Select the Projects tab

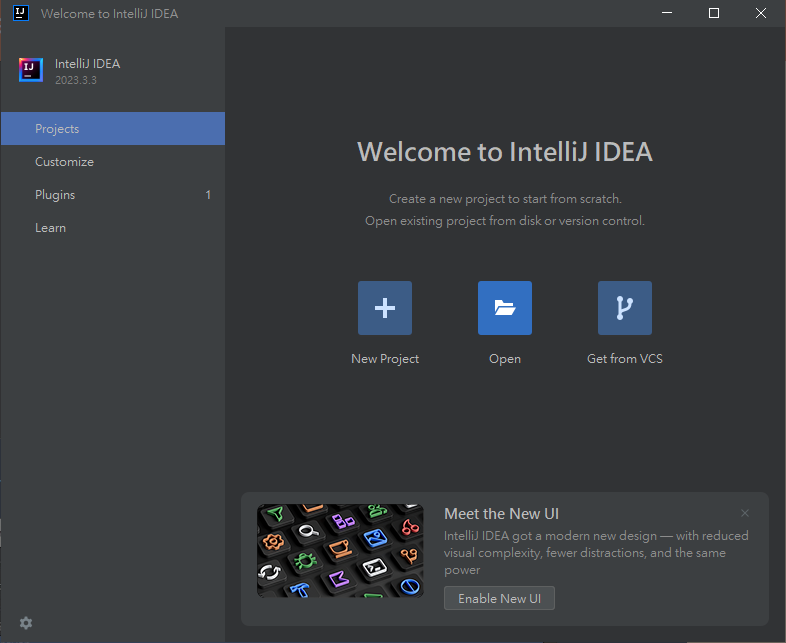pyautogui.click(x=113, y=129)
